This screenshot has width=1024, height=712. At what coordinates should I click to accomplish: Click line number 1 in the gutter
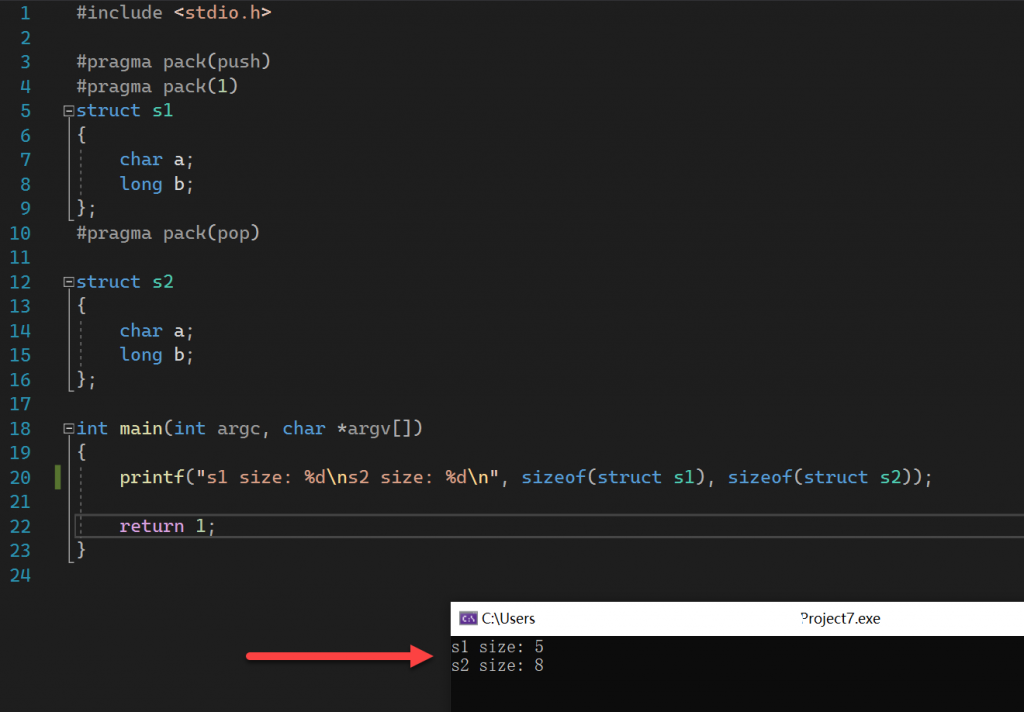coord(24,13)
